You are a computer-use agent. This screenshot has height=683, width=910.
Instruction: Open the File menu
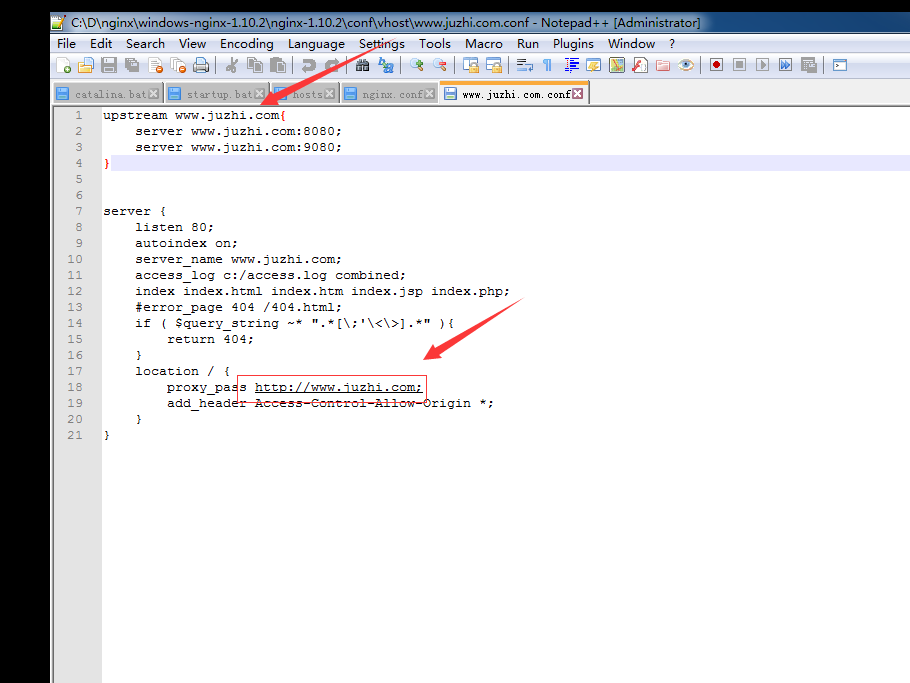[x=66, y=44]
